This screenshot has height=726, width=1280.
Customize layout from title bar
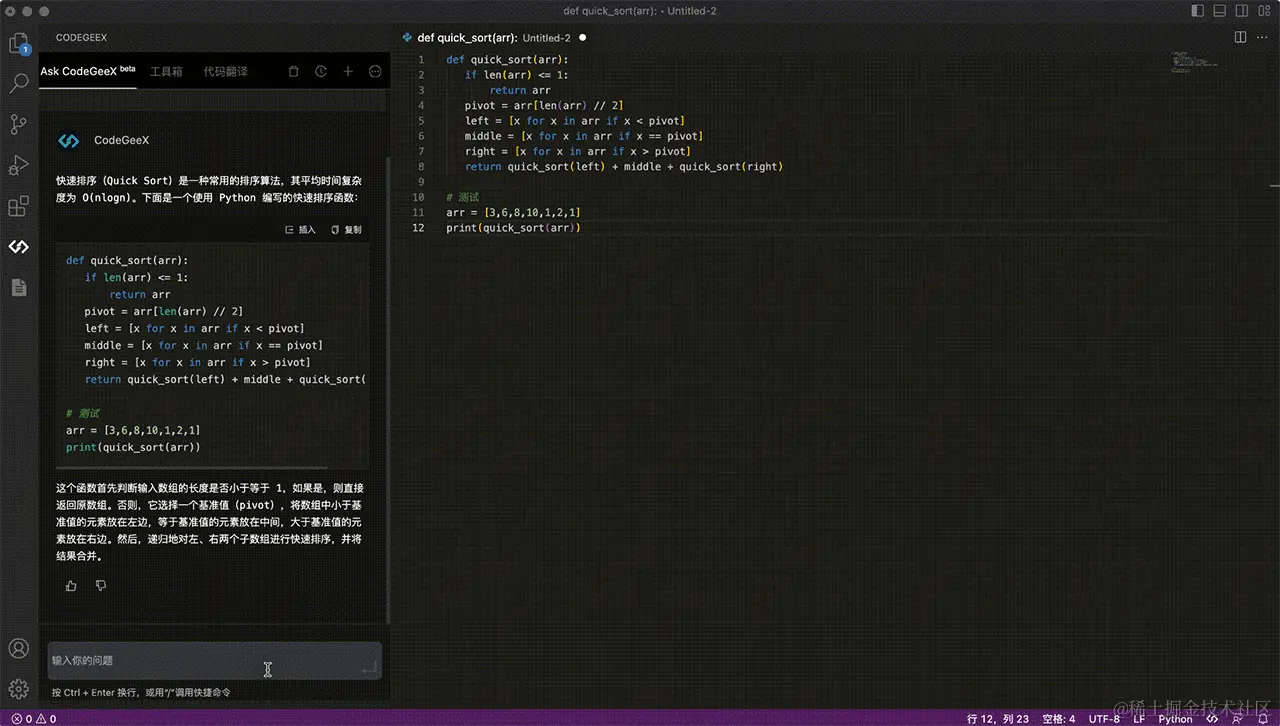1263,11
